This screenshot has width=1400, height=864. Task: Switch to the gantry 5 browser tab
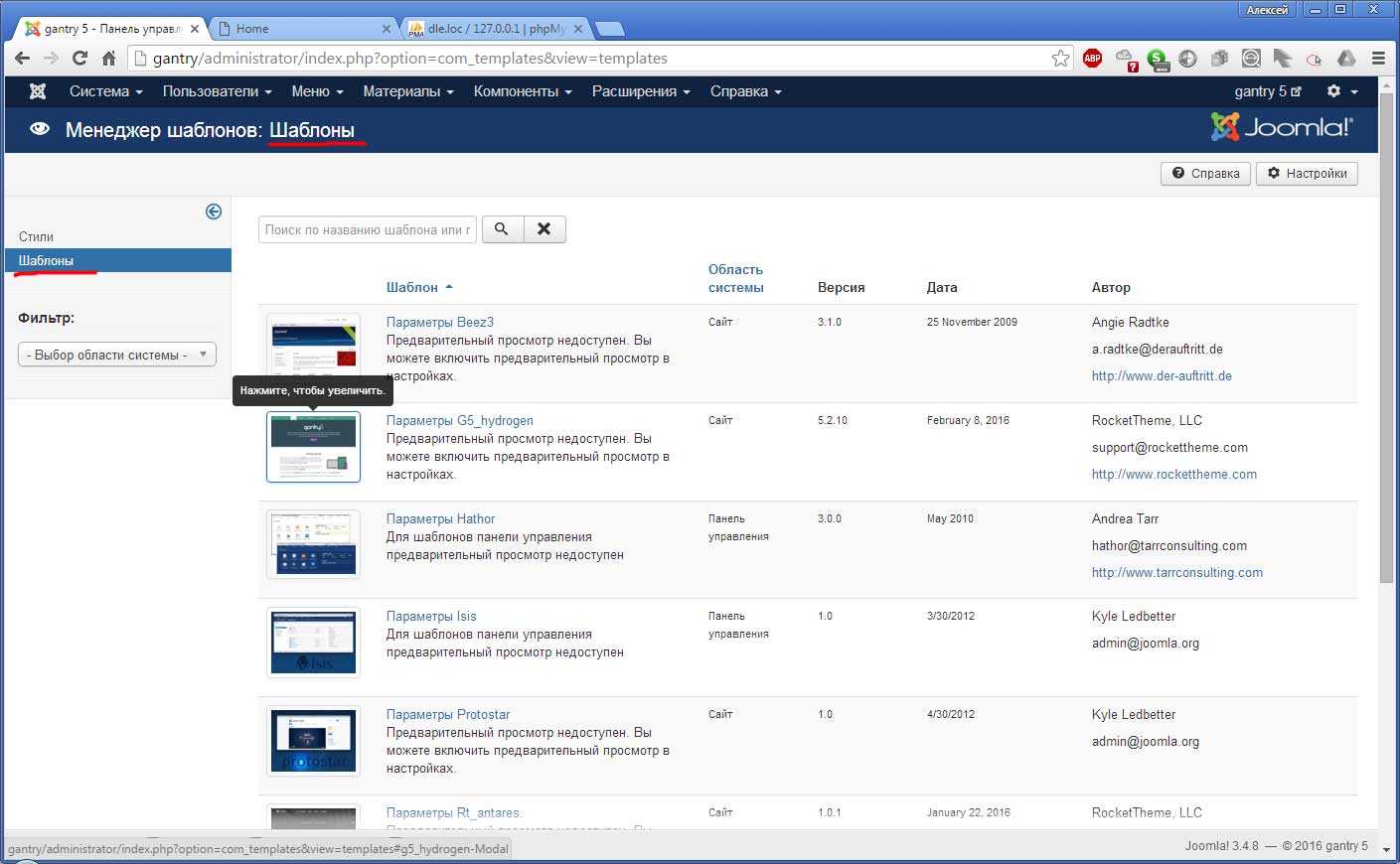[x=109, y=29]
